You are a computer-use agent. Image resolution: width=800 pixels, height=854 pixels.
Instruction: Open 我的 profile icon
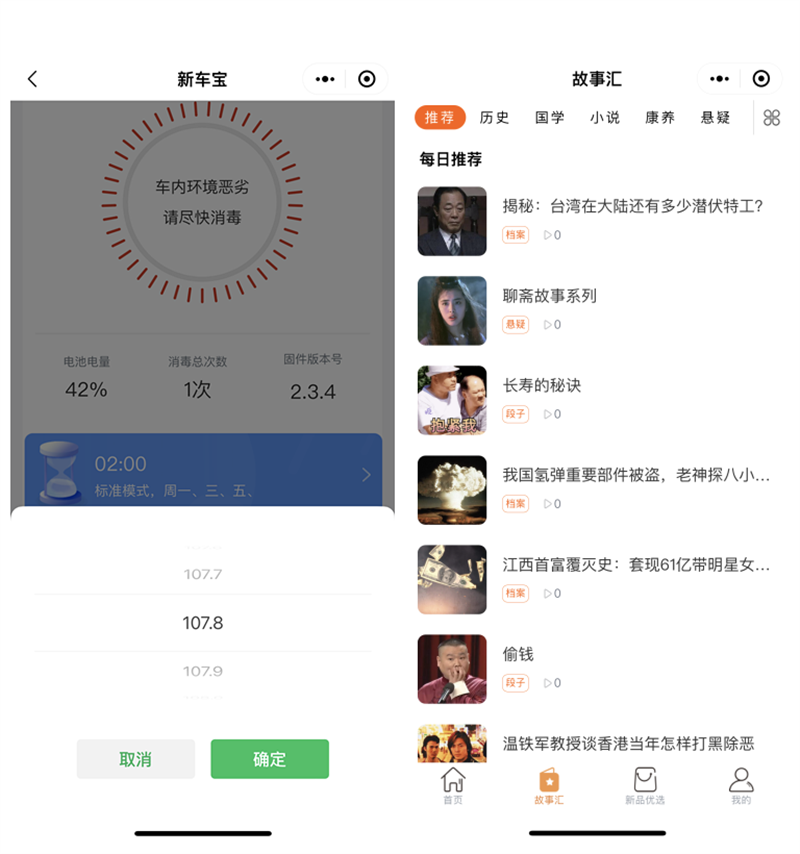coord(741,780)
